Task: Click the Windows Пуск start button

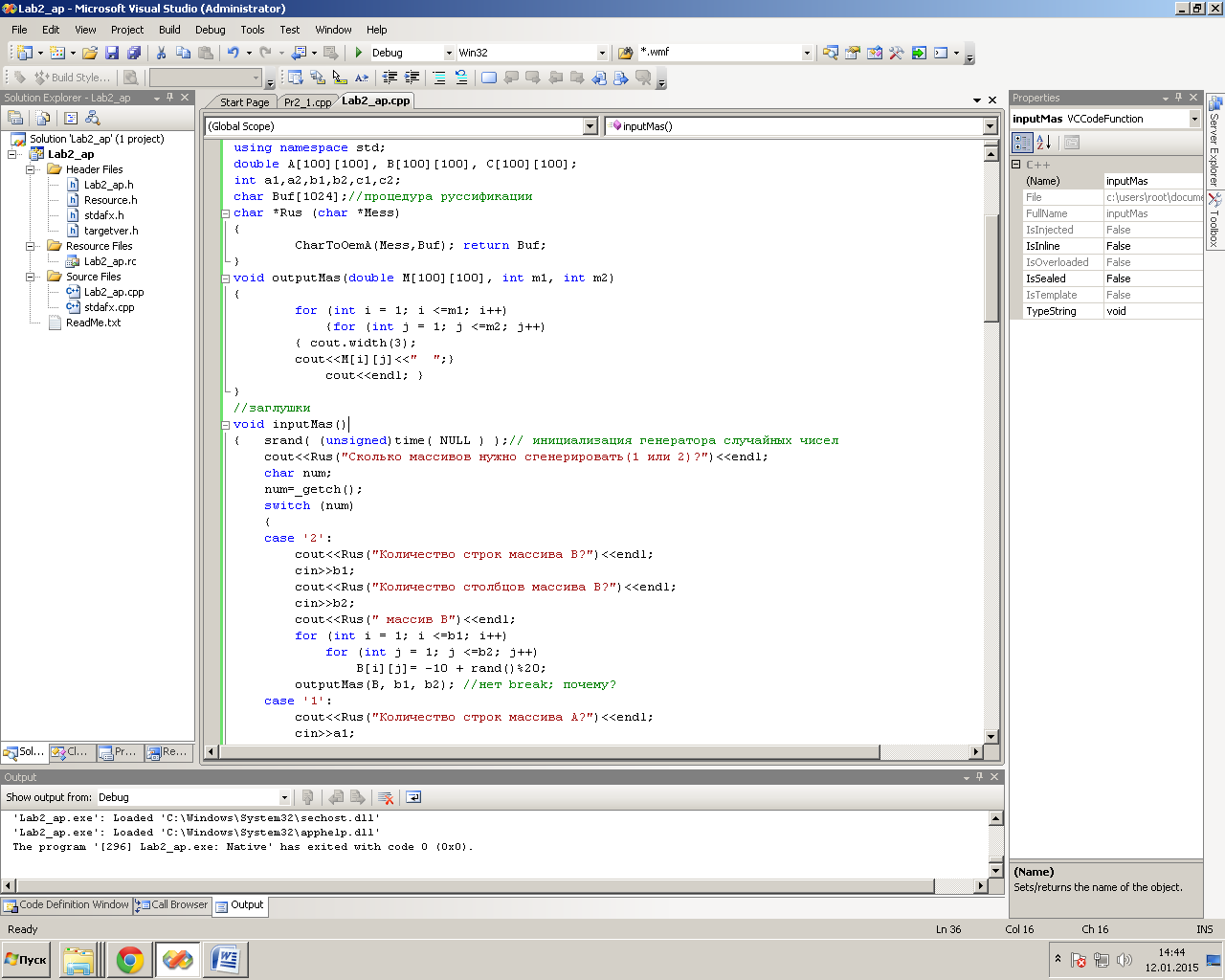Action: click(27, 960)
